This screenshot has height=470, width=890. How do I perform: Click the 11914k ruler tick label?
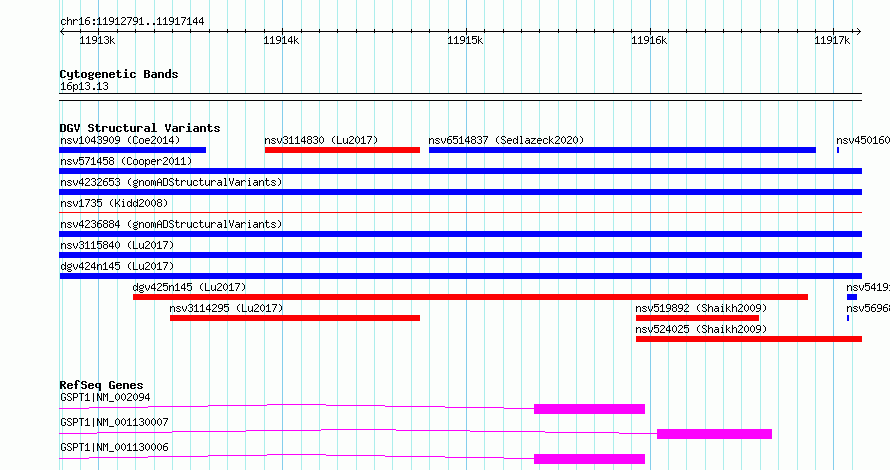point(281,40)
